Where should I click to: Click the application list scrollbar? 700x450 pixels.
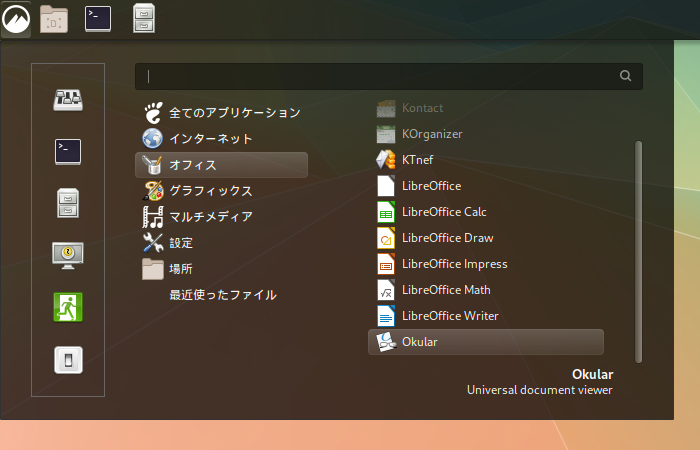click(x=638, y=252)
